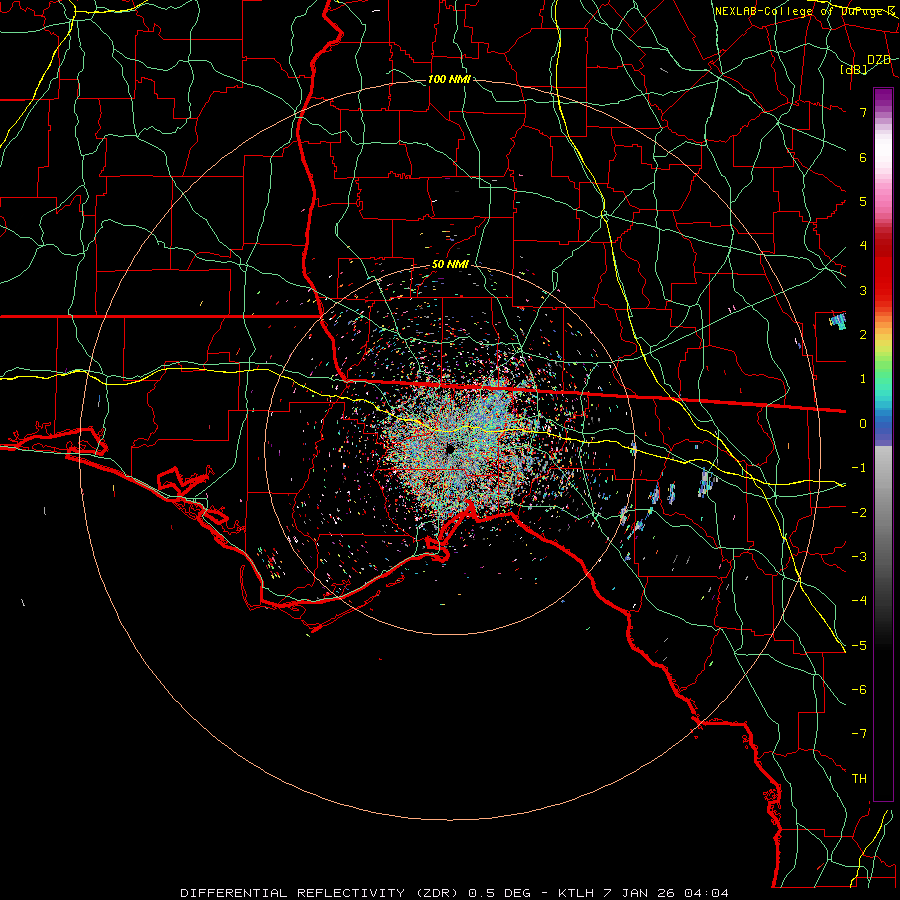Click the 1 dB value on color scale
This screenshot has width=900, height=900.
863,379
